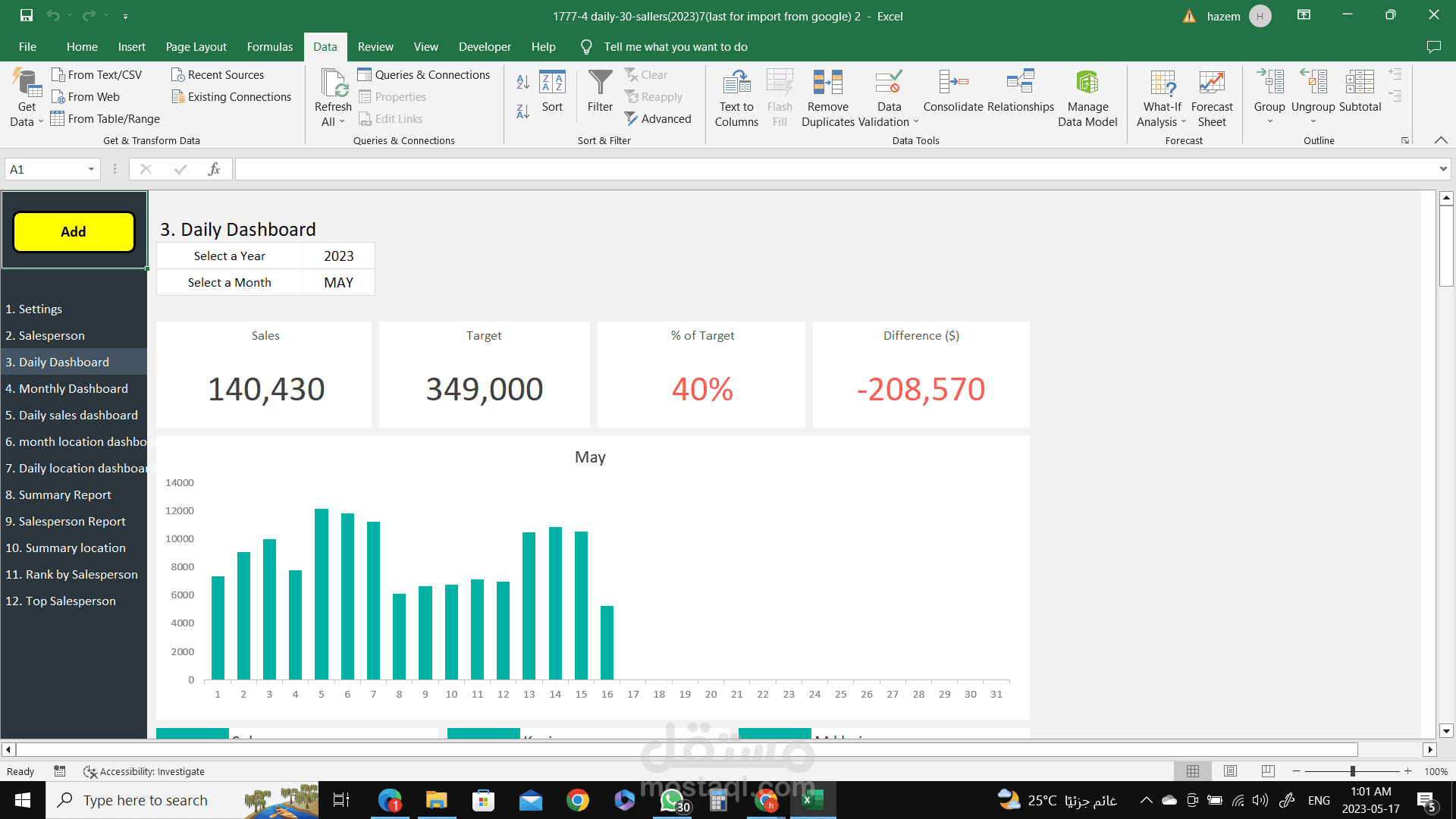
Task: Click zoom out minus button
Action: click(x=1296, y=771)
